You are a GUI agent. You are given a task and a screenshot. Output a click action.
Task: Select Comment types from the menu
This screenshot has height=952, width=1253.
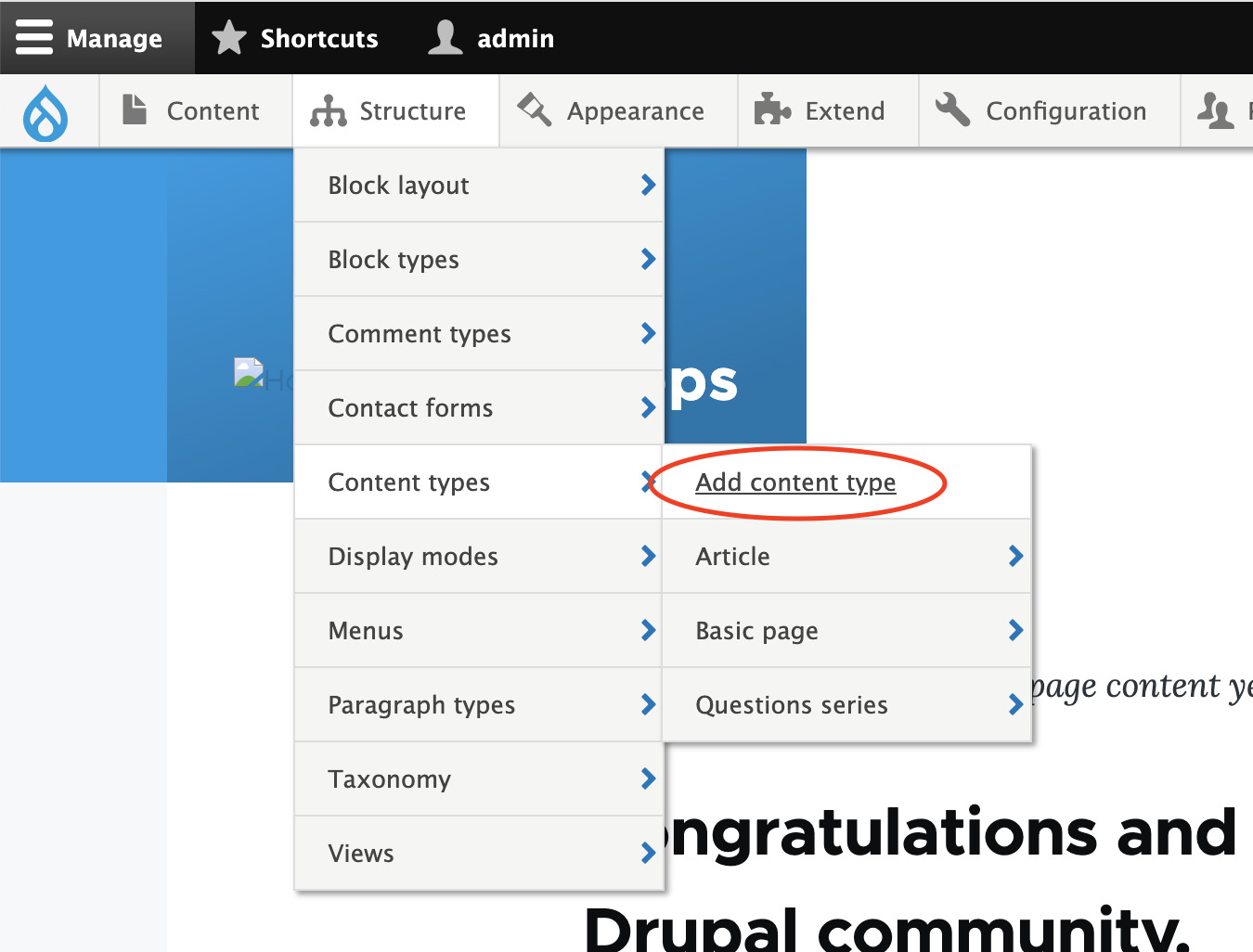[420, 333]
